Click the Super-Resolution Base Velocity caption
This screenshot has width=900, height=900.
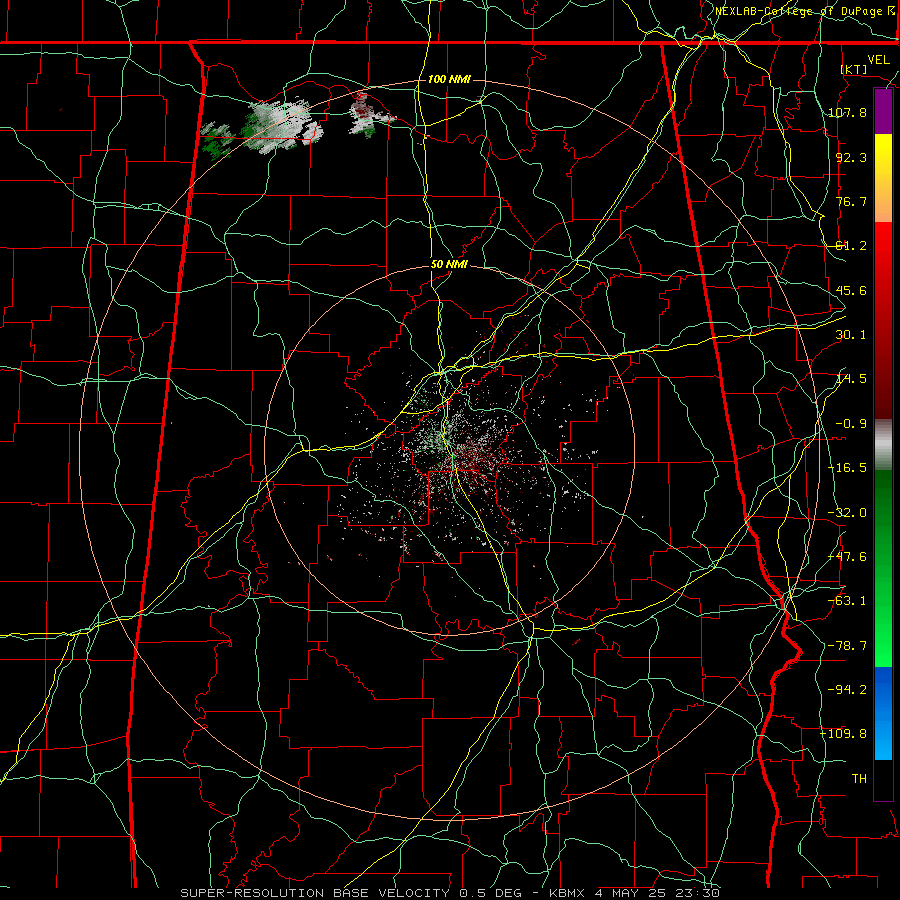[450, 893]
